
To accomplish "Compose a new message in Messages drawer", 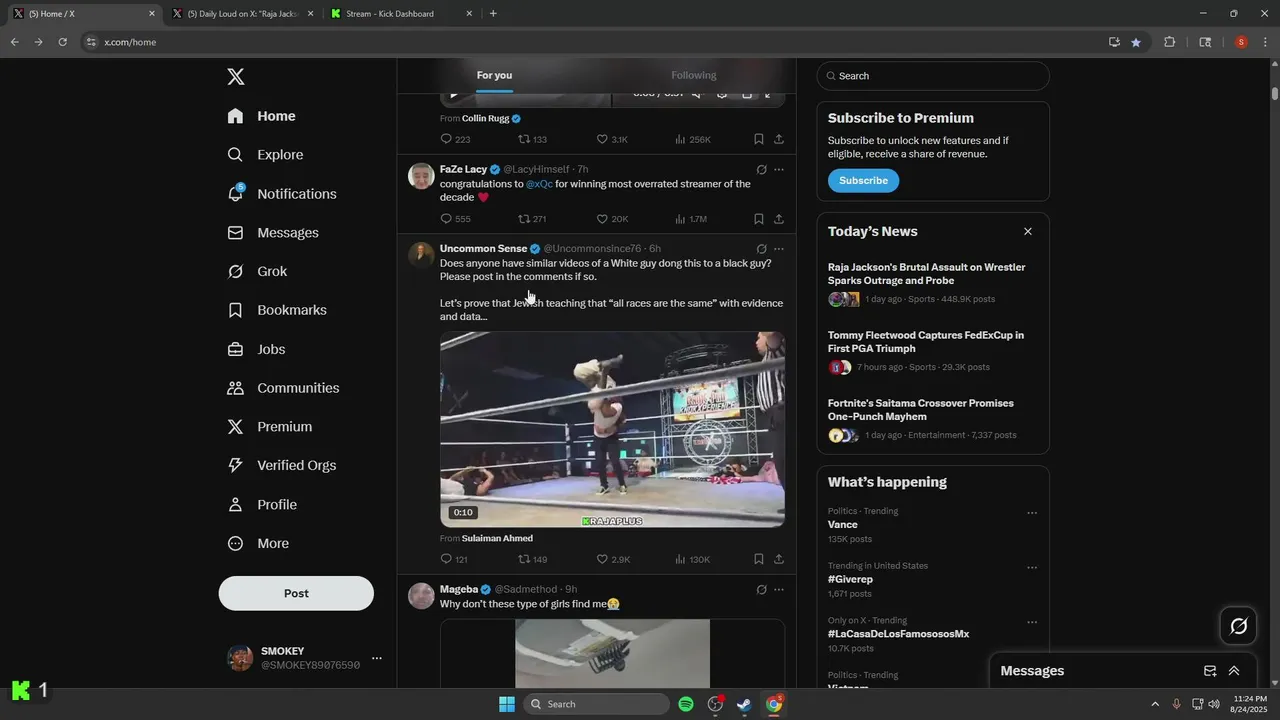I will point(1210,671).
